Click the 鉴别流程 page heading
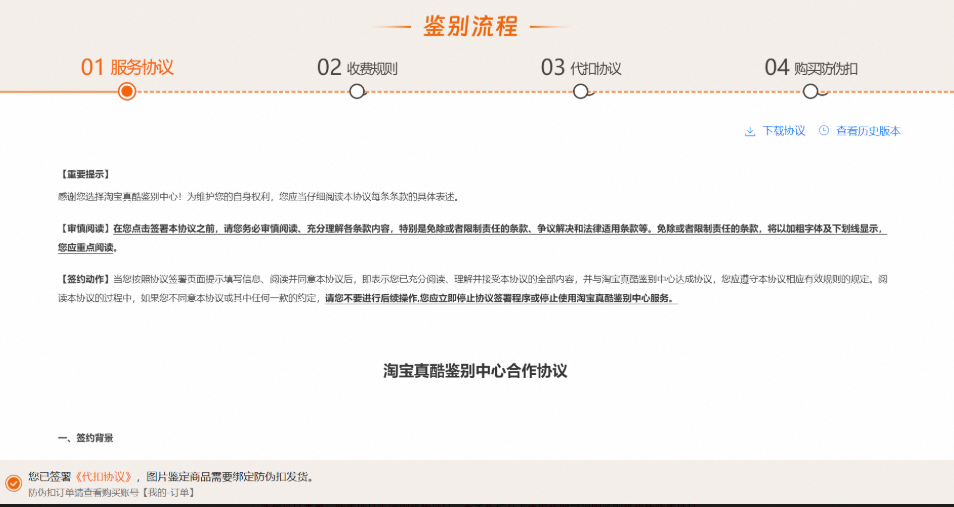The width and height of the screenshot is (954, 507). pos(470,27)
